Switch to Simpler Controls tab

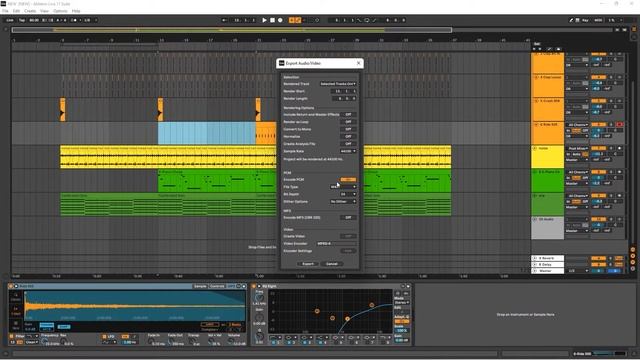coord(217,286)
